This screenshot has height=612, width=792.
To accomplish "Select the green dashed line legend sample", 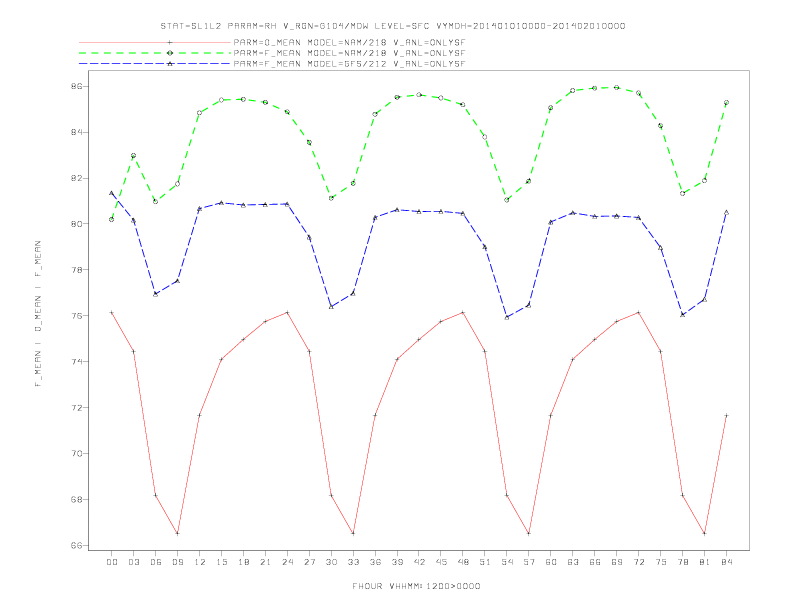I will [x=155, y=53].
